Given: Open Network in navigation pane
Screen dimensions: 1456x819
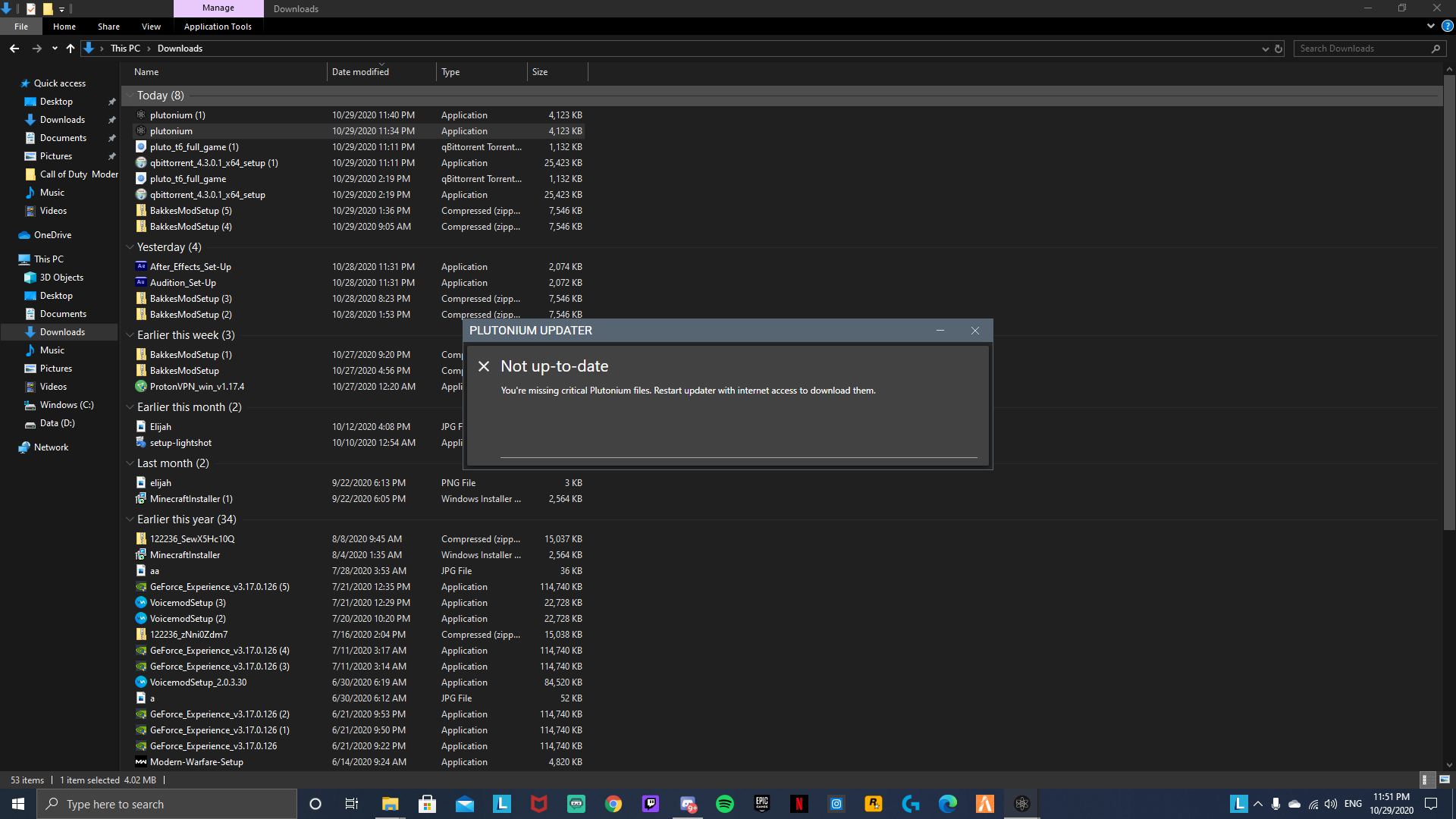Looking at the screenshot, I should point(51,447).
